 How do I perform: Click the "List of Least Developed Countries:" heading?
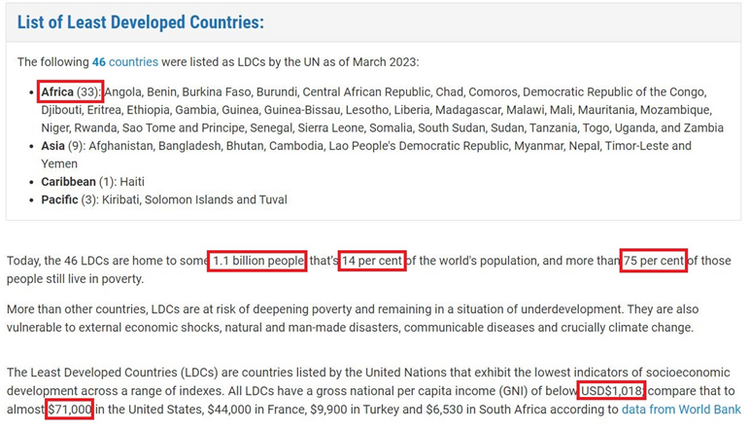141,22
